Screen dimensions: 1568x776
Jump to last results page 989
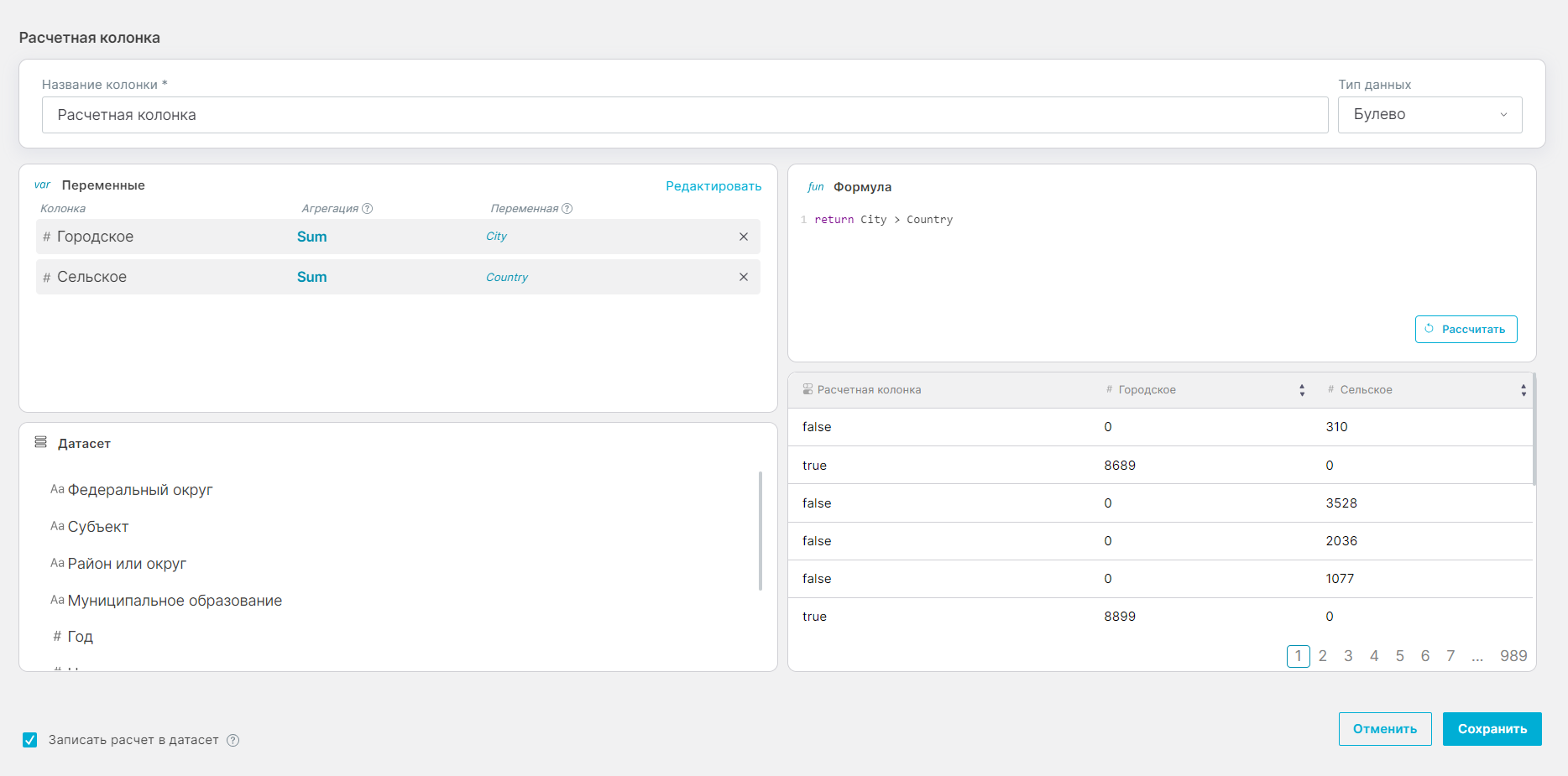[1513, 656]
